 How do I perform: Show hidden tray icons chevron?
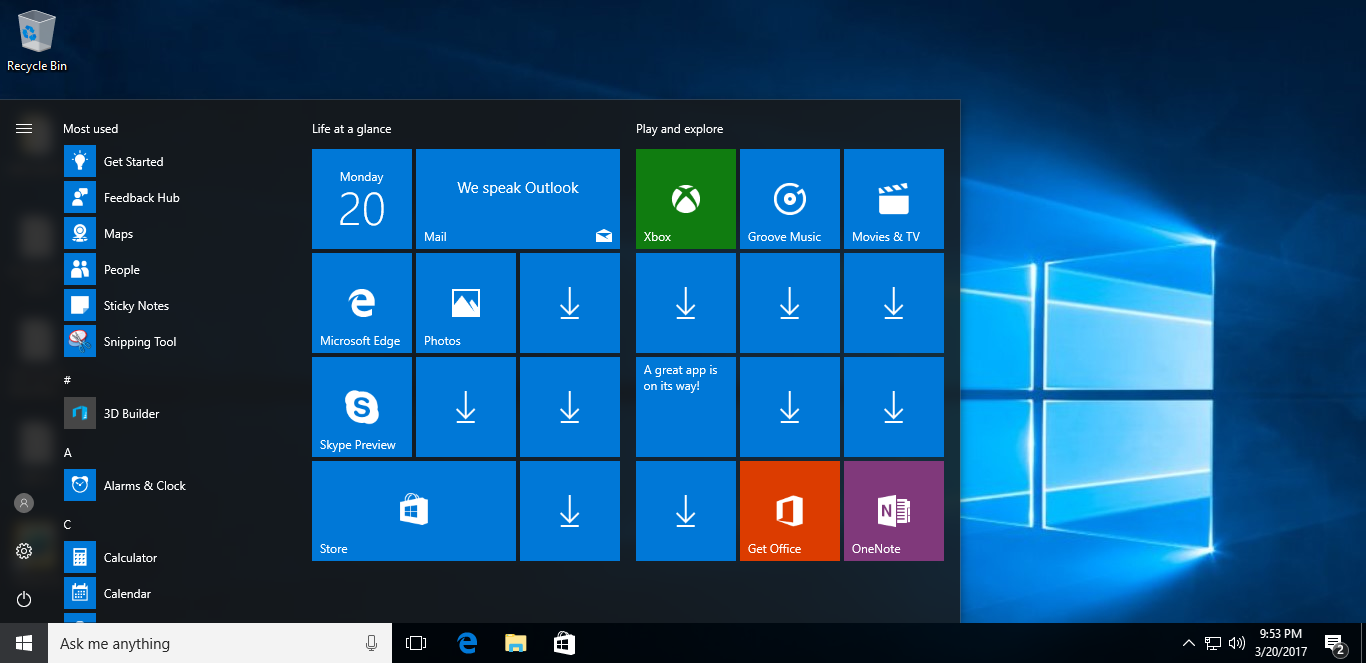coord(1189,643)
